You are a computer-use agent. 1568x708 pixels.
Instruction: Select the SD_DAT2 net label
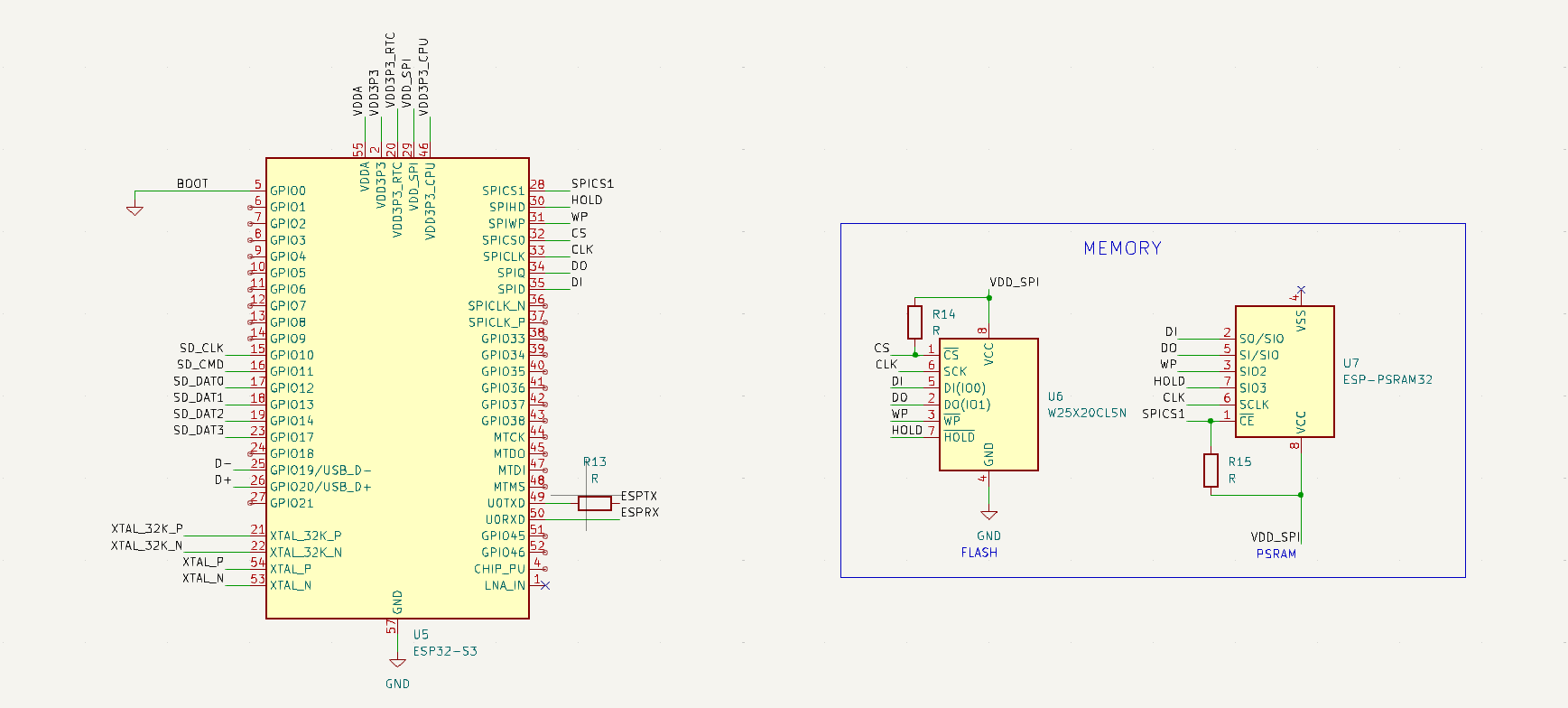coord(199,414)
